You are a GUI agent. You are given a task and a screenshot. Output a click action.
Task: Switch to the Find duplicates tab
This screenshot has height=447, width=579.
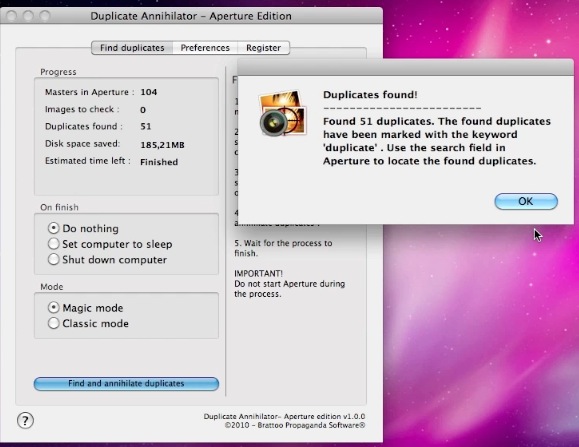[x=132, y=48]
